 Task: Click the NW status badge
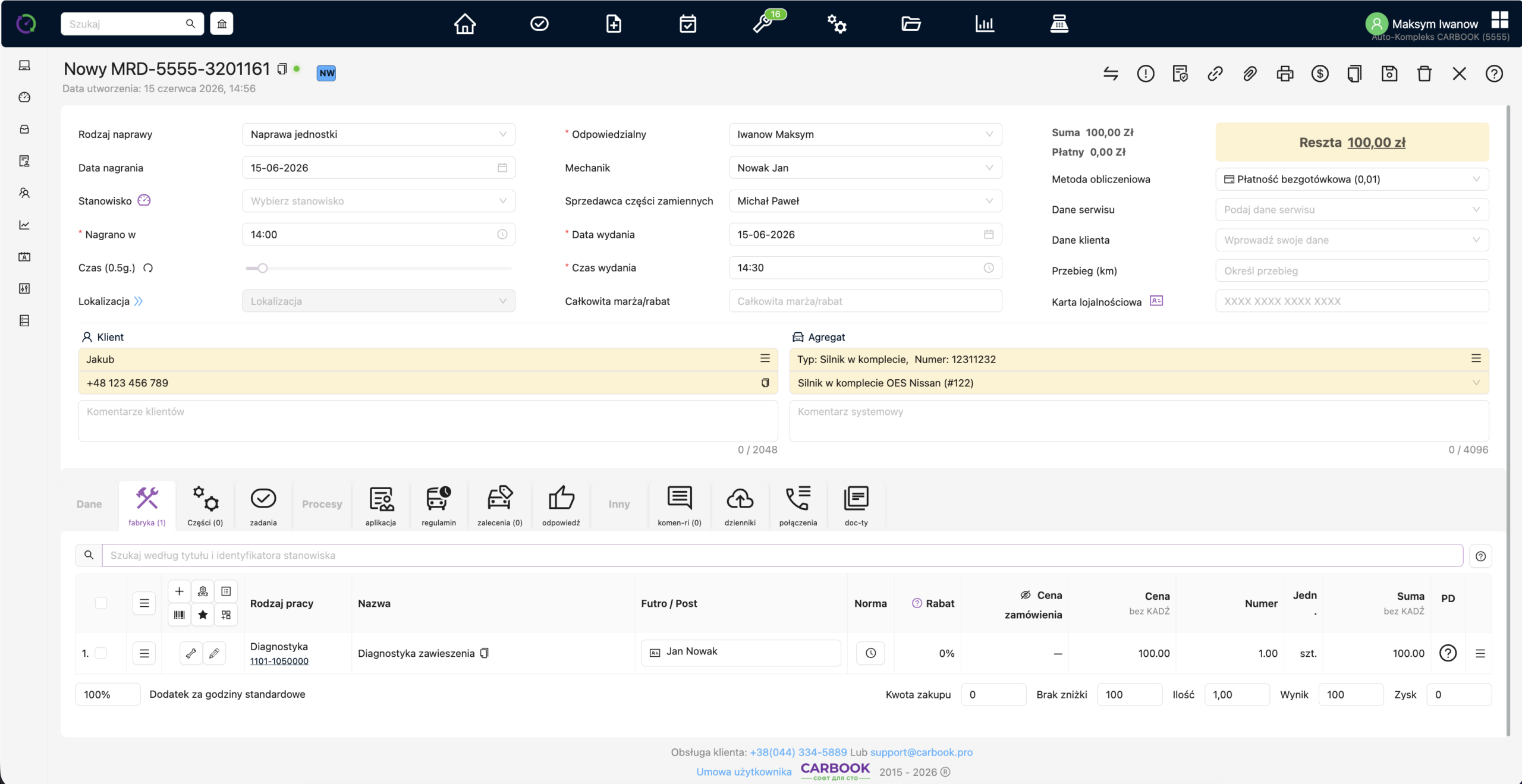point(326,73)
